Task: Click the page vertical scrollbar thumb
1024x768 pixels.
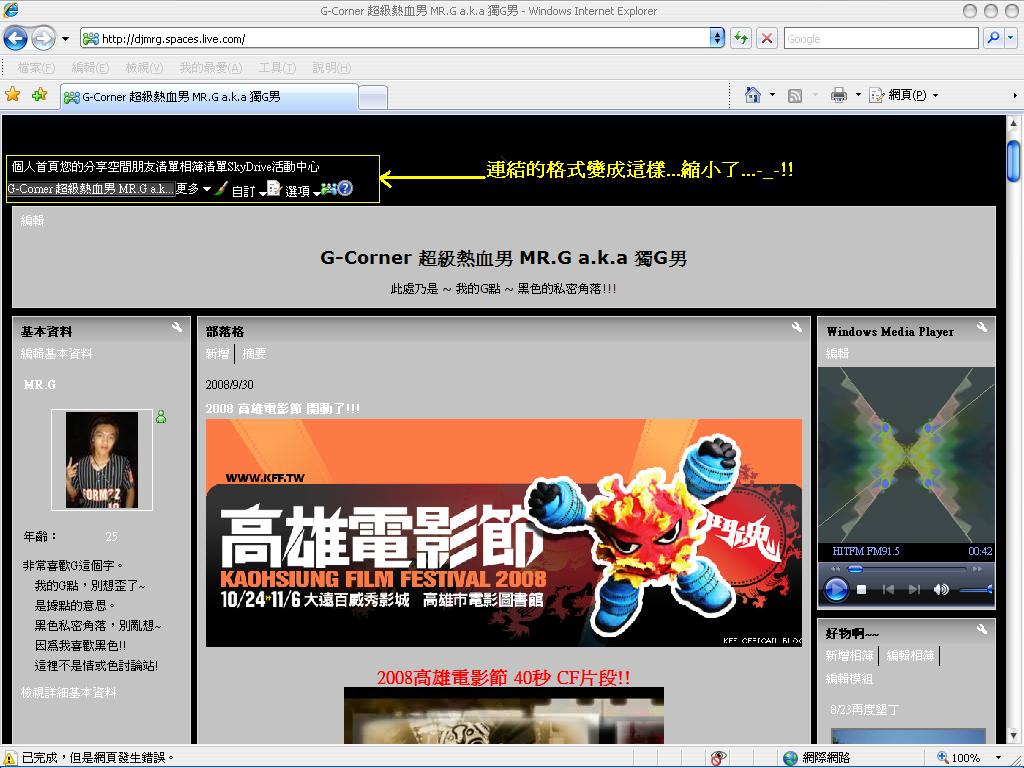Action: pos(1014,161)
